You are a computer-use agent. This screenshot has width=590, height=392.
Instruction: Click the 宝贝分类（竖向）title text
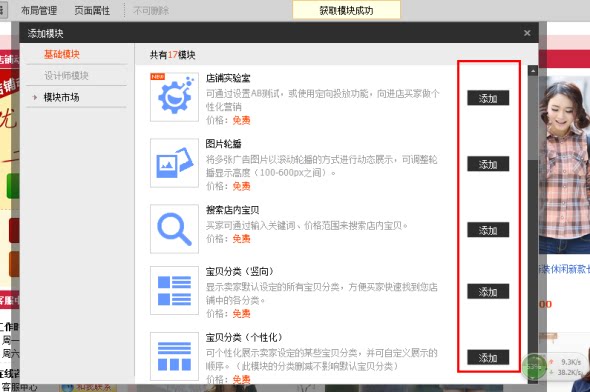(240, 271)
